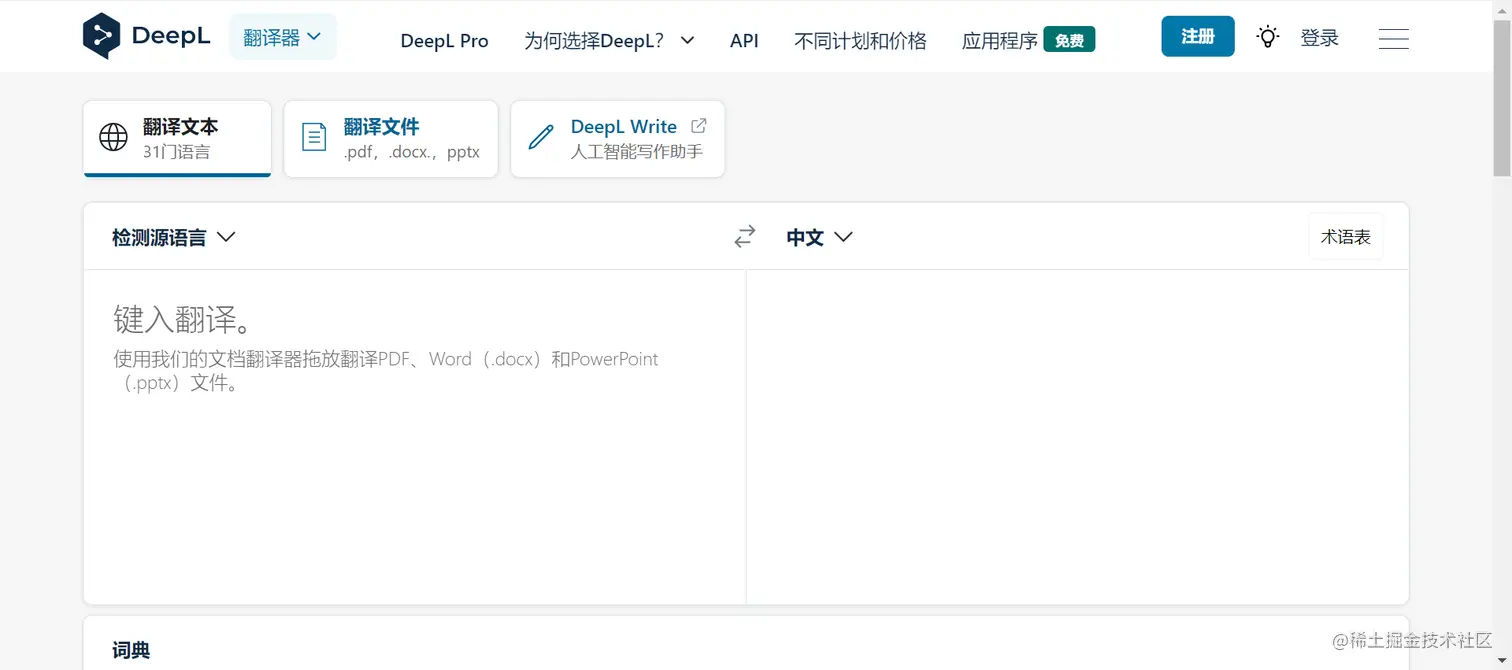Click the translation output panel
The width and height of the screenshot is (1512, 670).
(x=1077, y=436)
